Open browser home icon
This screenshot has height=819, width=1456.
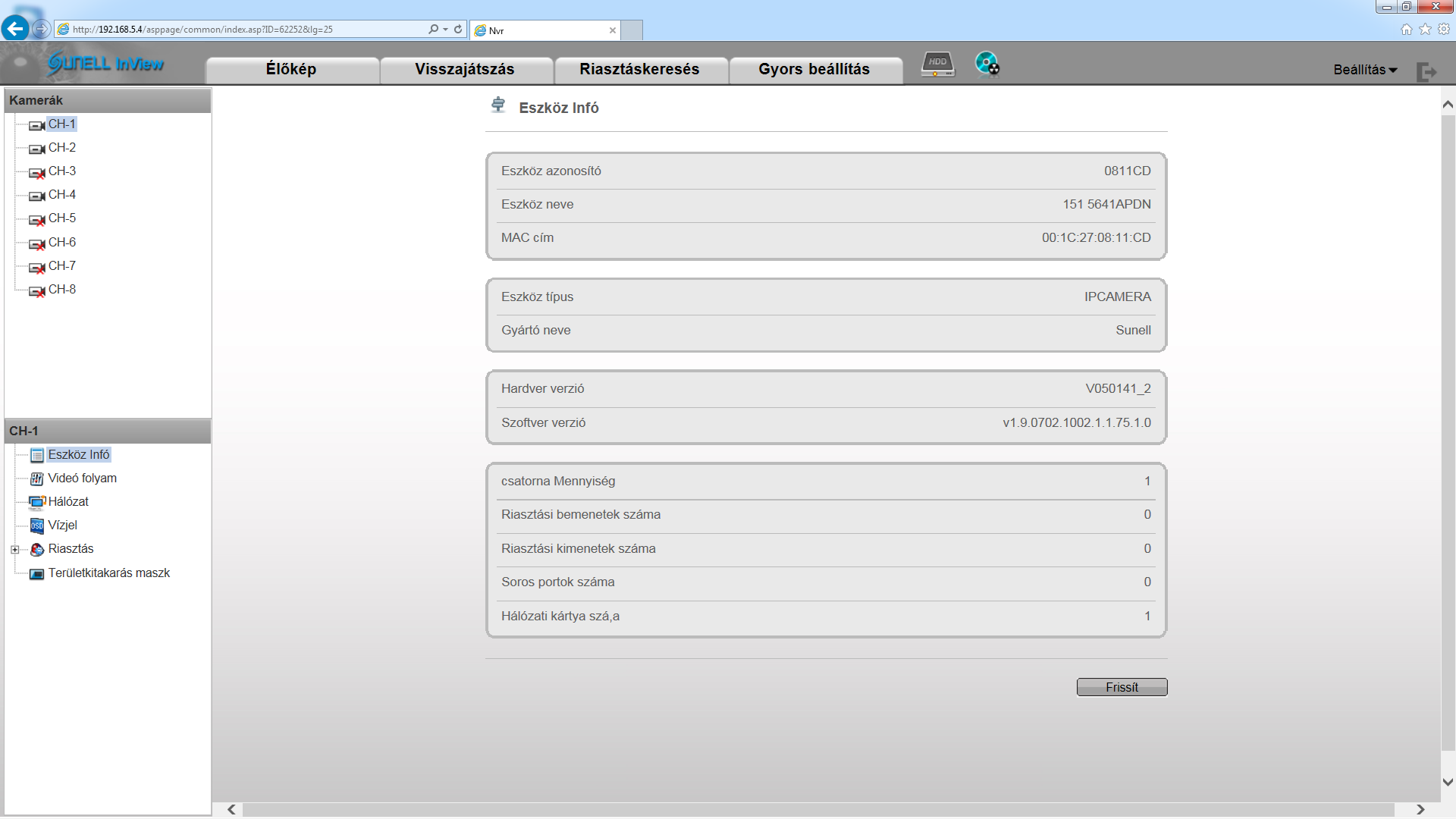(1406, 29)
